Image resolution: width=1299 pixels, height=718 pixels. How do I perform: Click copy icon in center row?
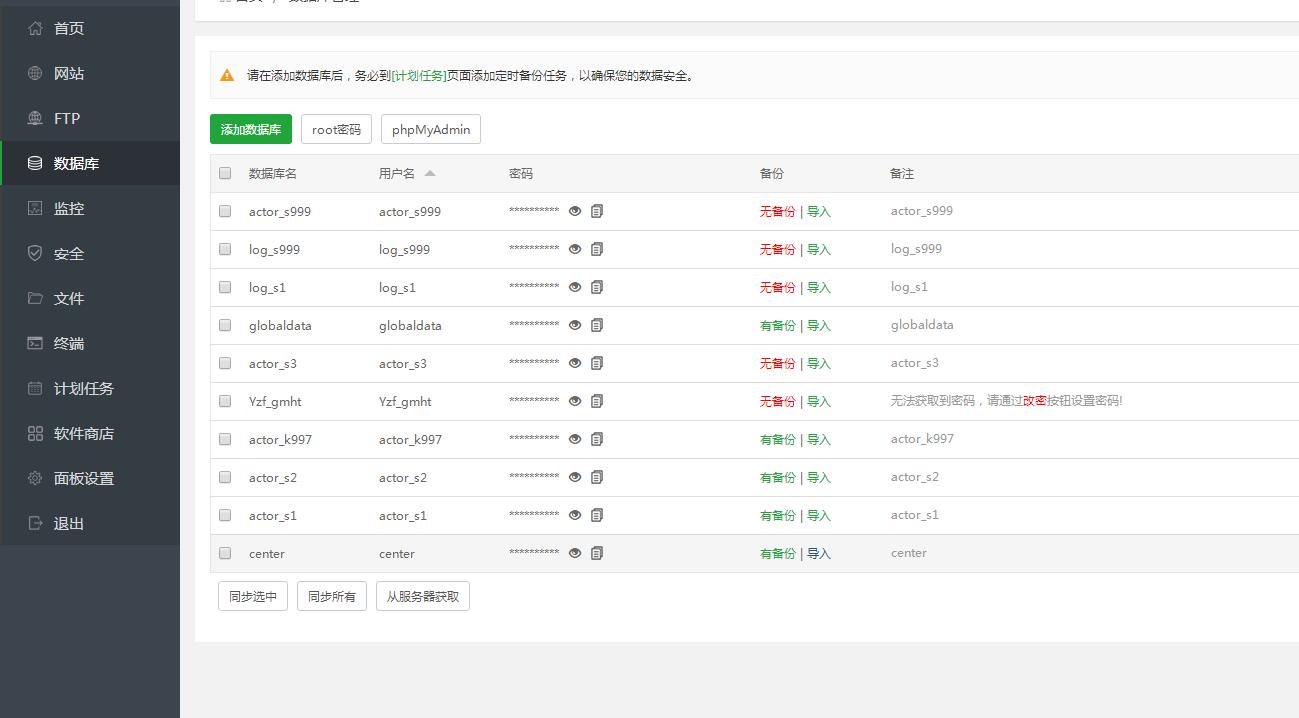click(597, 553)
